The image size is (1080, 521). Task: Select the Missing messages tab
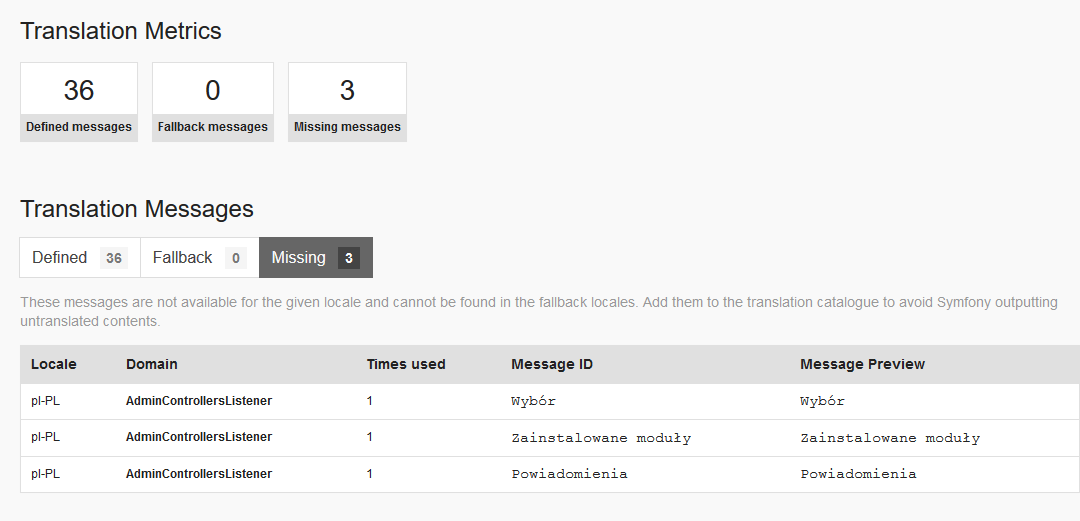click(299, 258)
